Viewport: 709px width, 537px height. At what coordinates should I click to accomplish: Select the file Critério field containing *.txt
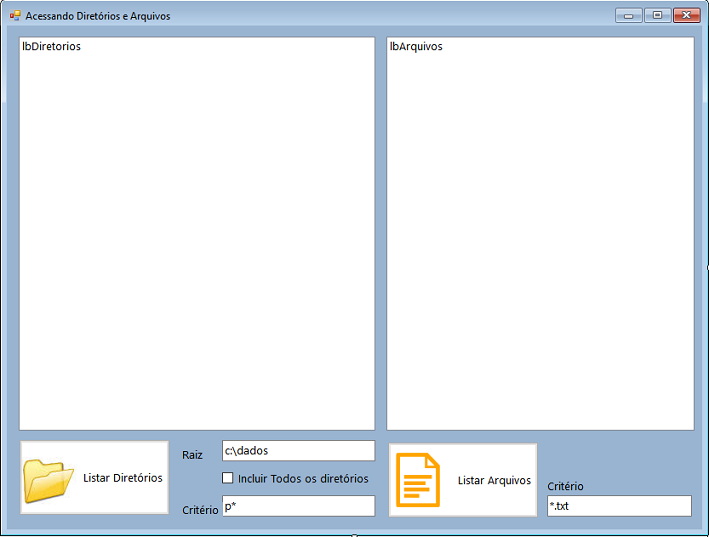click(619, 506)
